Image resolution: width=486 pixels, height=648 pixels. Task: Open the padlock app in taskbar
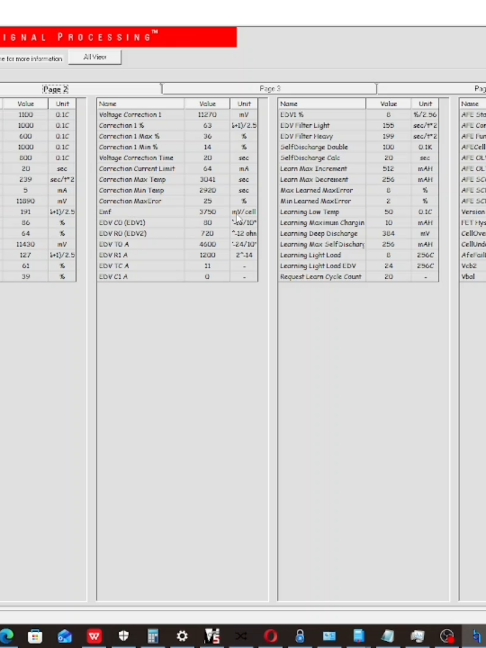(x=300, y=636)
